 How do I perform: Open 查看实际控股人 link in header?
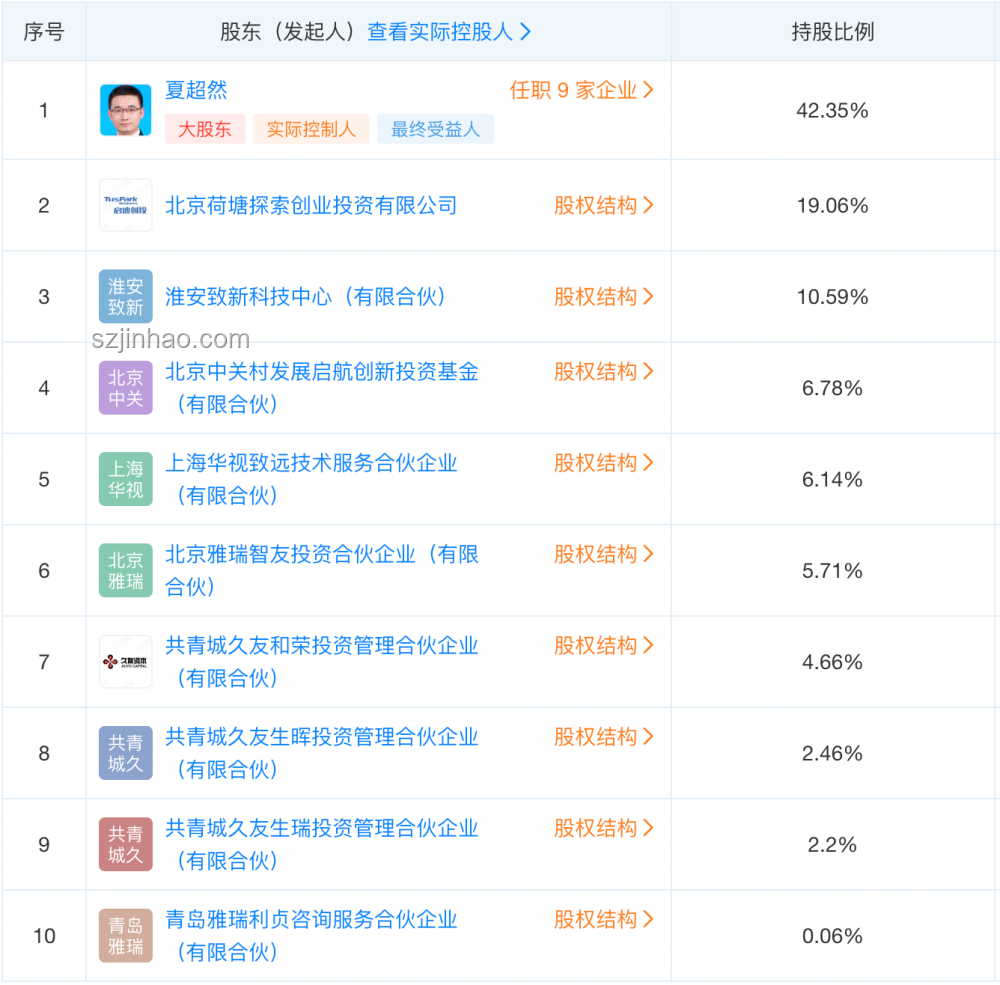pyautogui.click(x=449, y=31)
